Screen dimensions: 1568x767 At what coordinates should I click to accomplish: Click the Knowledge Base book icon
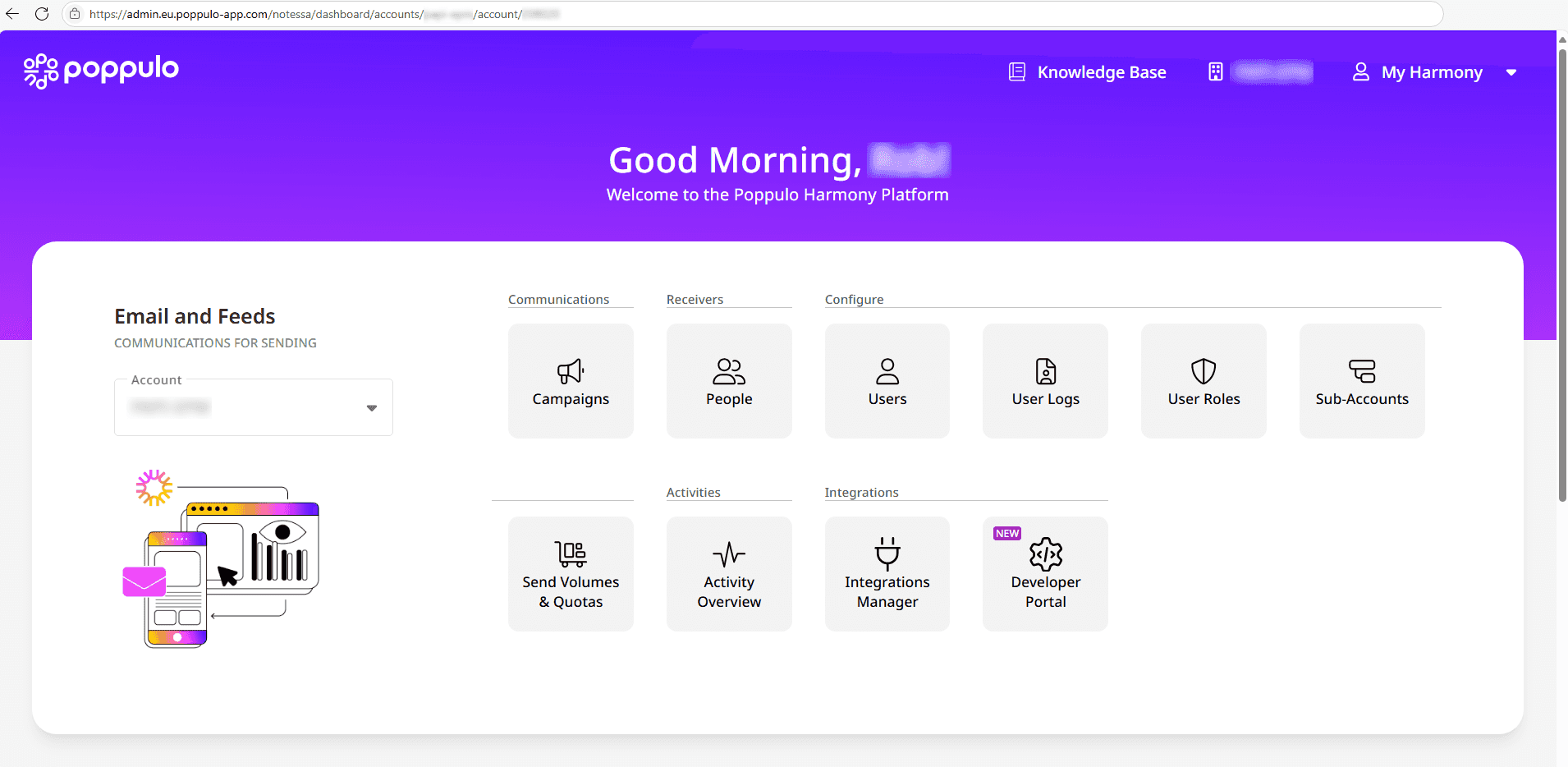pyautogui.click(x=1017, y=72)
